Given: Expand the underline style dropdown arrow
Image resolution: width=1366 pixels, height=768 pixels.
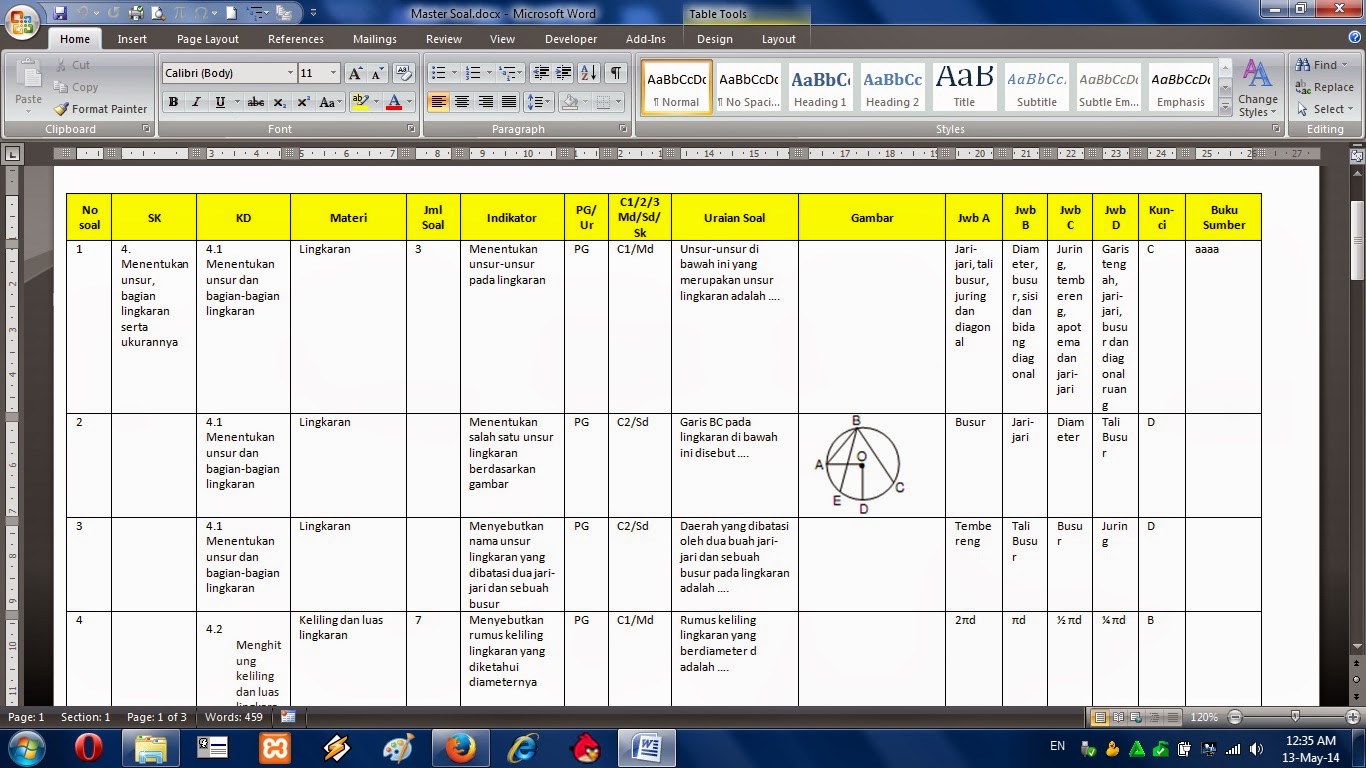Looking at the screenshot, I should (x=236, y=102).
